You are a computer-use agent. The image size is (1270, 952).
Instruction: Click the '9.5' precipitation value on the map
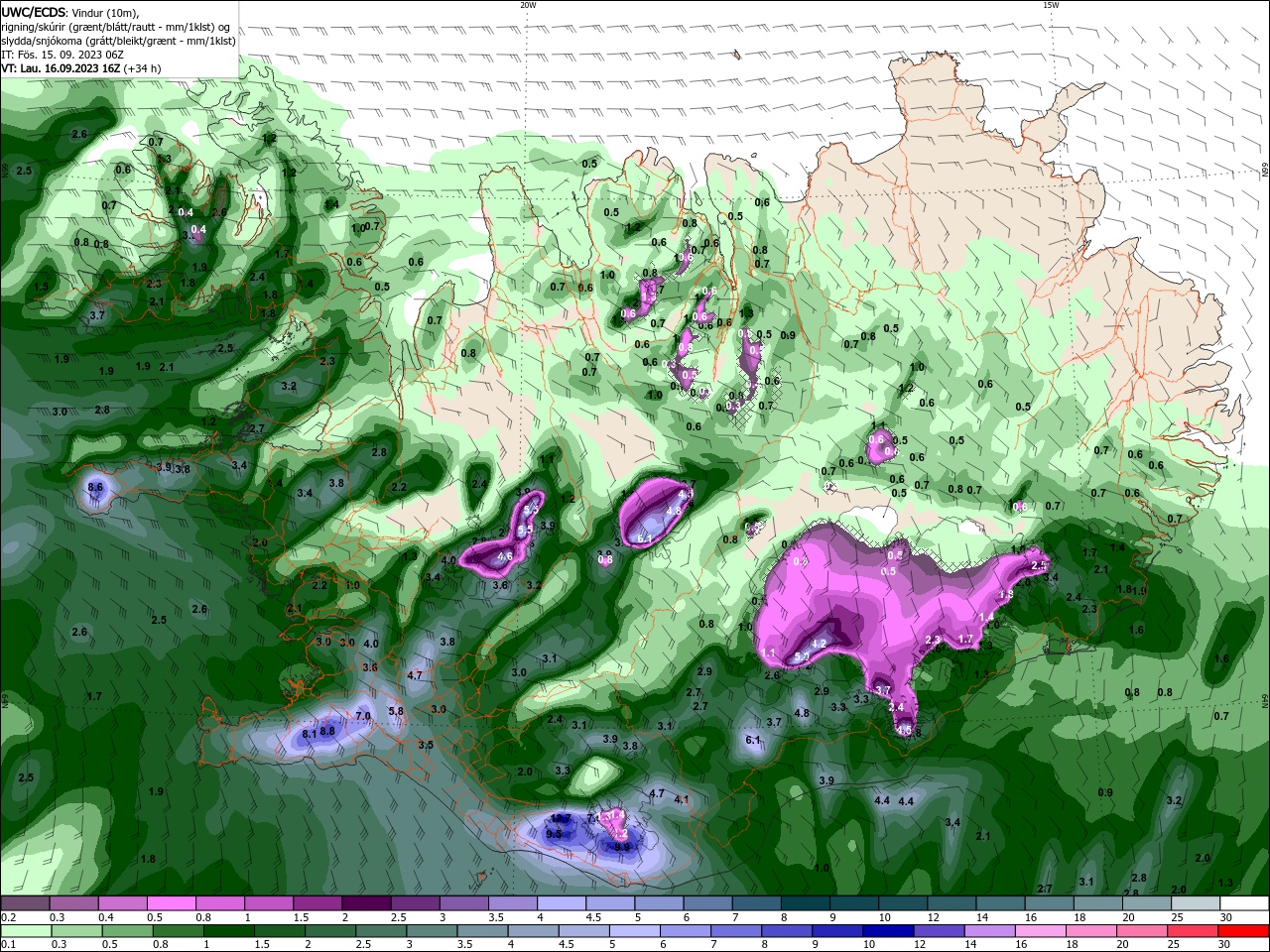click(555, 835)
